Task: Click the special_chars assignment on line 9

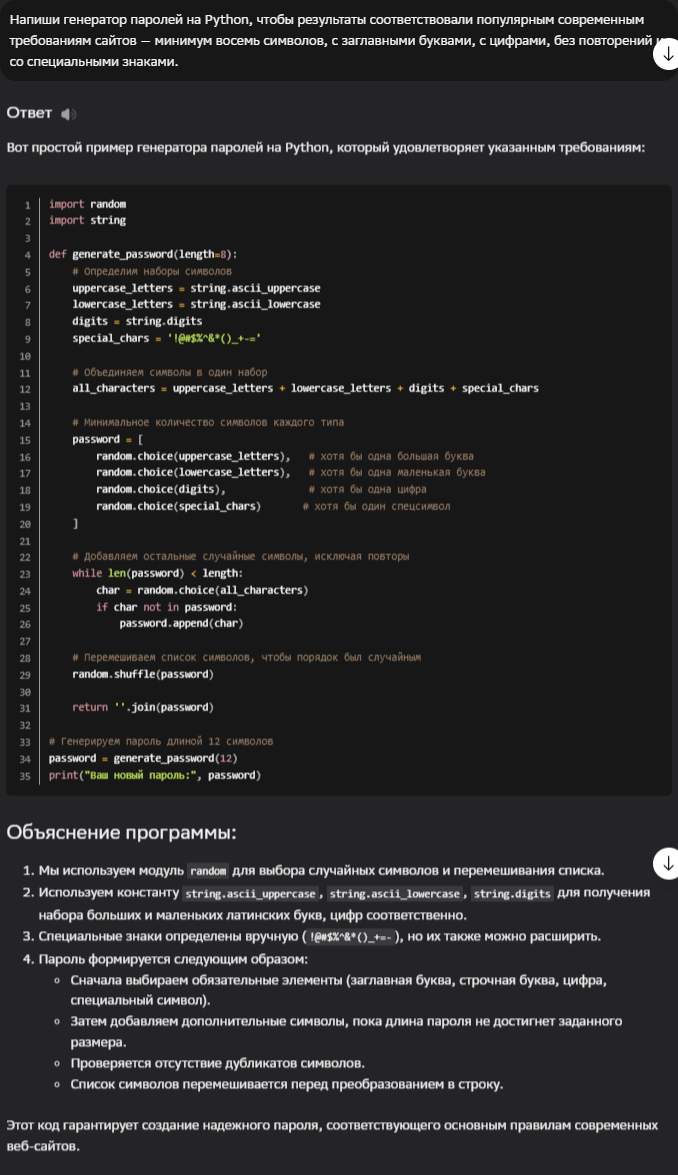Action: coord(167,338)
